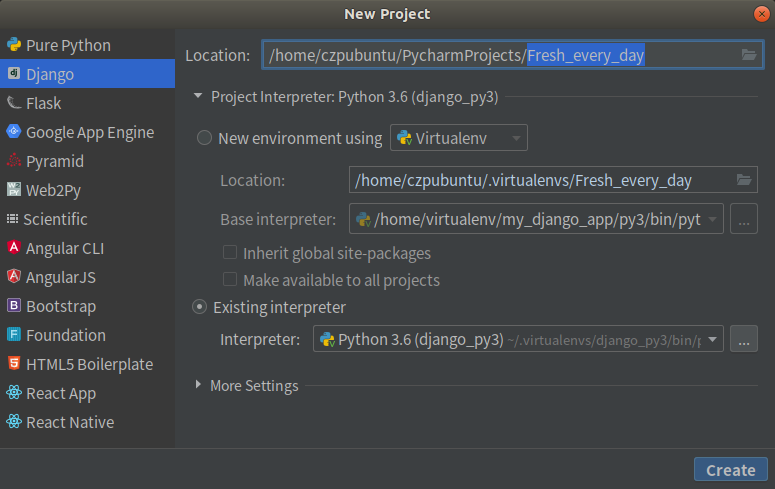Open the Virtualenv environment dropdown
The height and width of the screenshot is (489, 775).
(459, 138)
